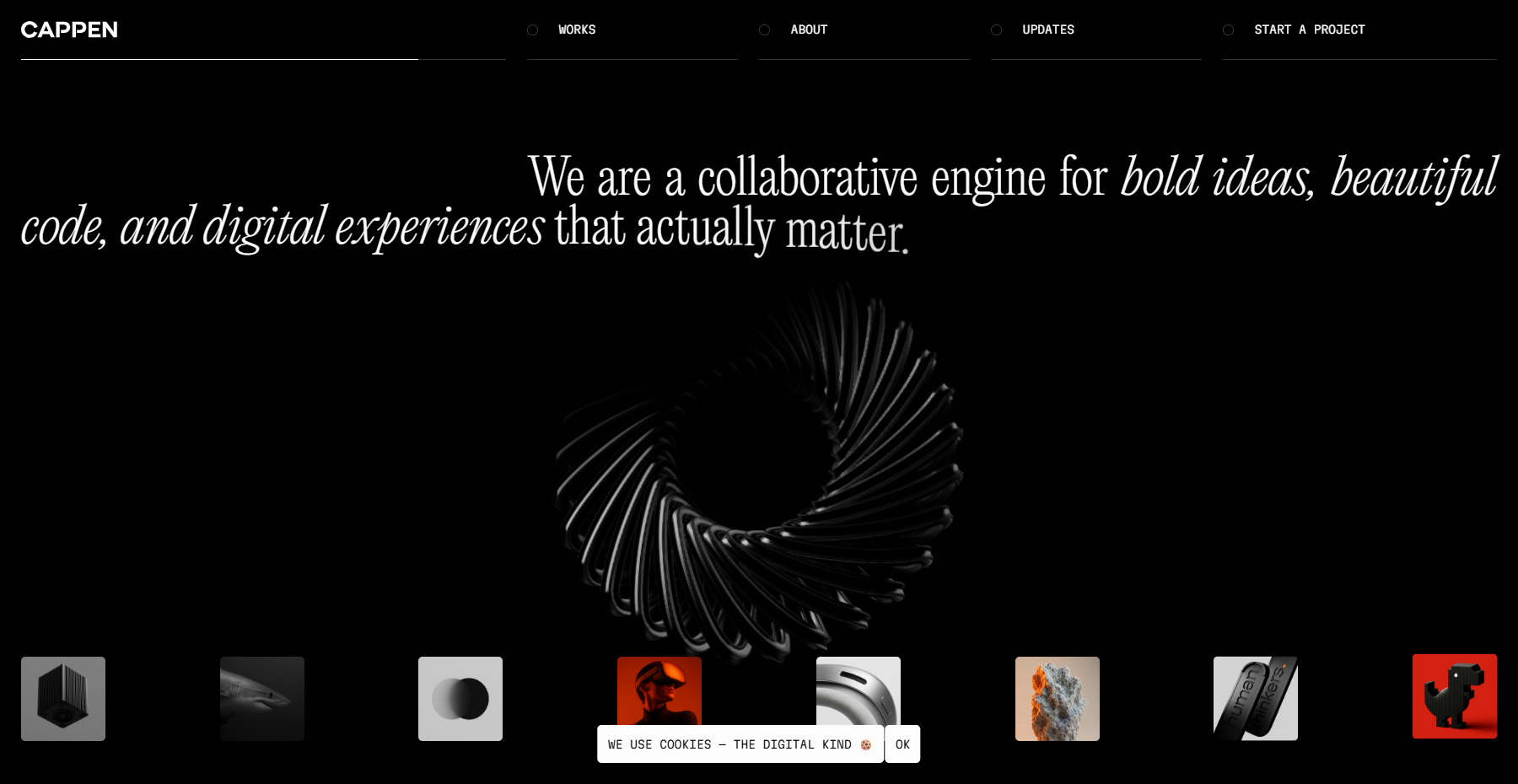Dismiss cookies by clicking OK
1518x784 pixels.
902,744
